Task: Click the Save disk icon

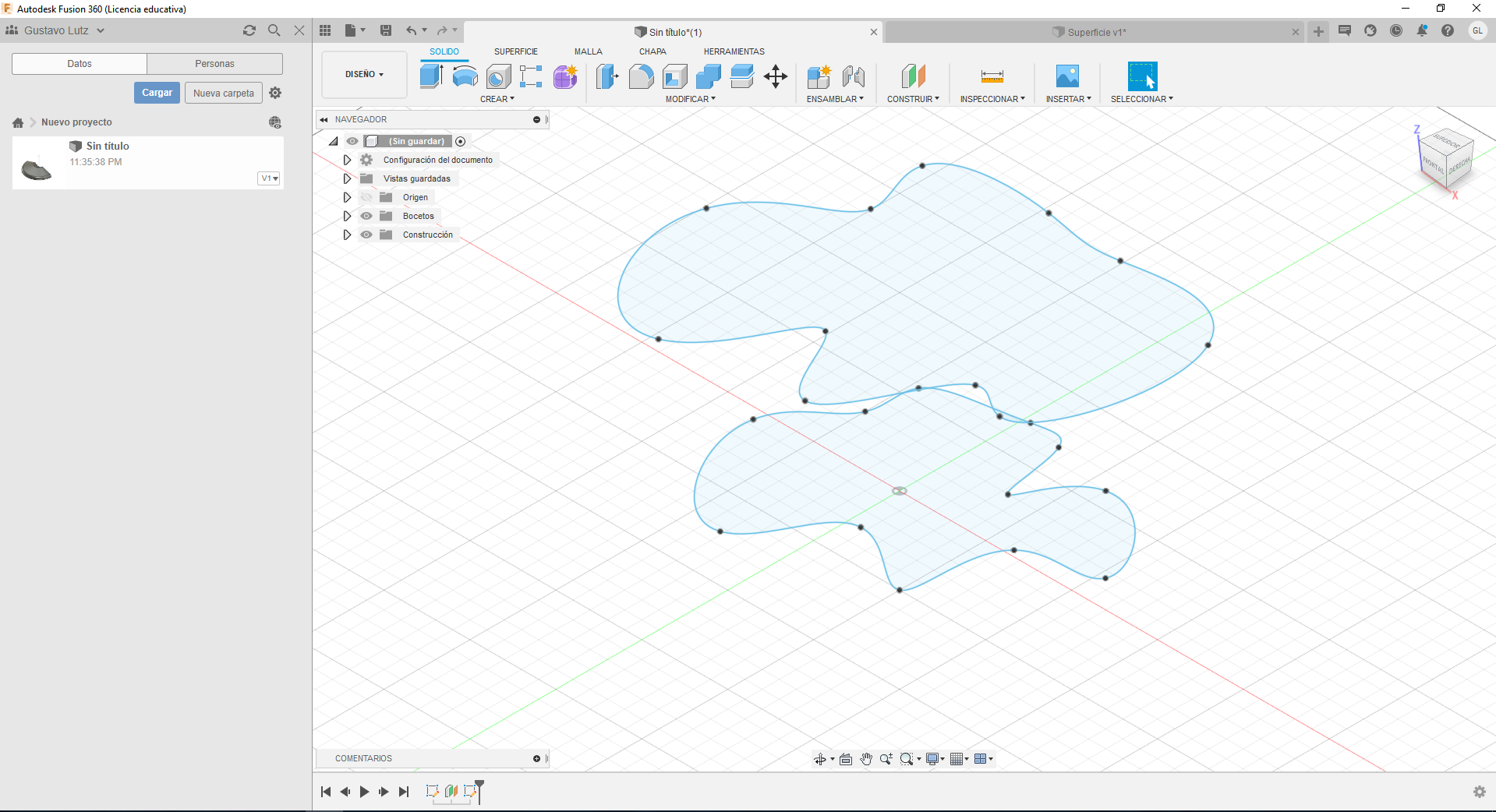Action: pos(386,30)
